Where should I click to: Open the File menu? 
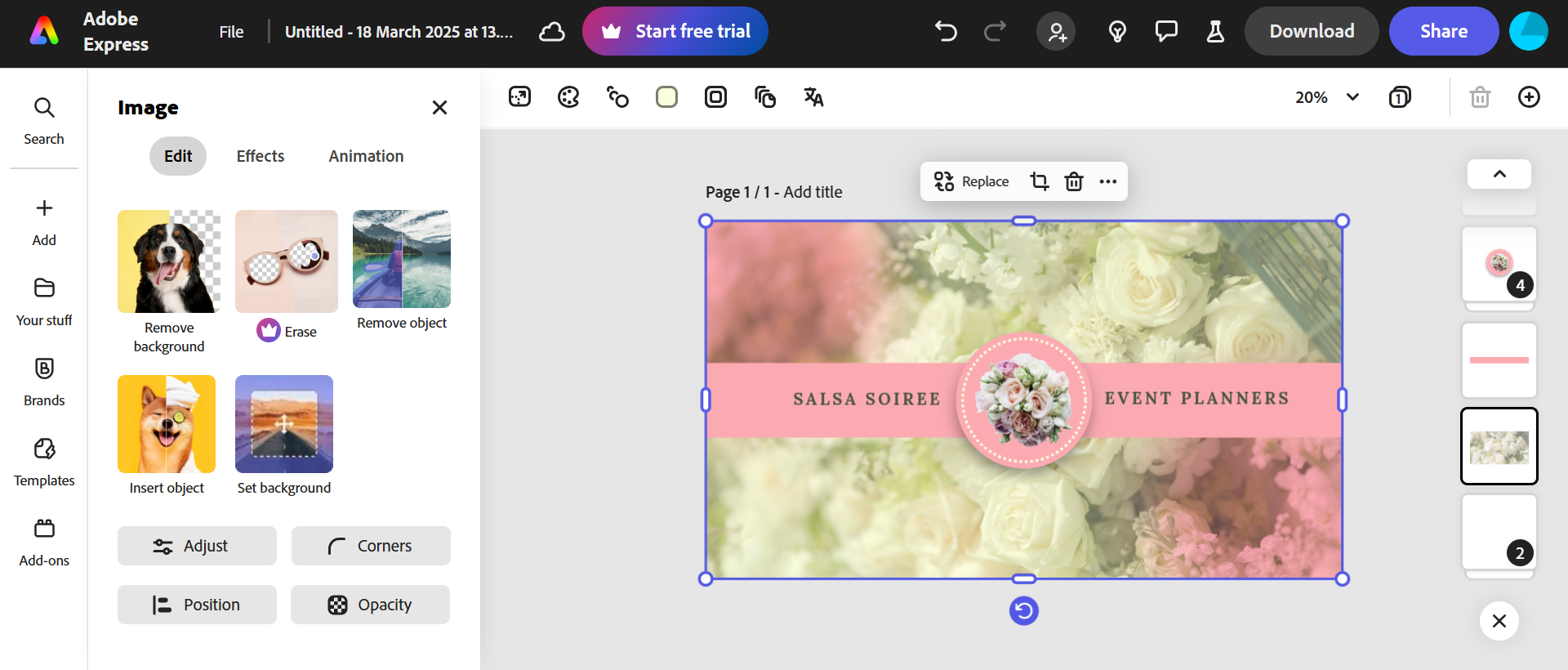[231, 32]
